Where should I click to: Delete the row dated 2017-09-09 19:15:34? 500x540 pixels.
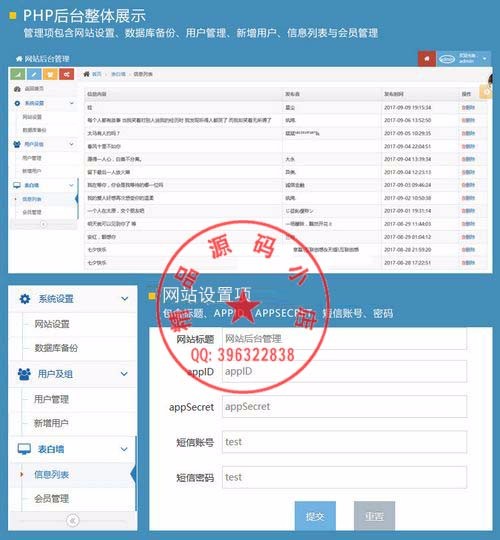(468, 108)
